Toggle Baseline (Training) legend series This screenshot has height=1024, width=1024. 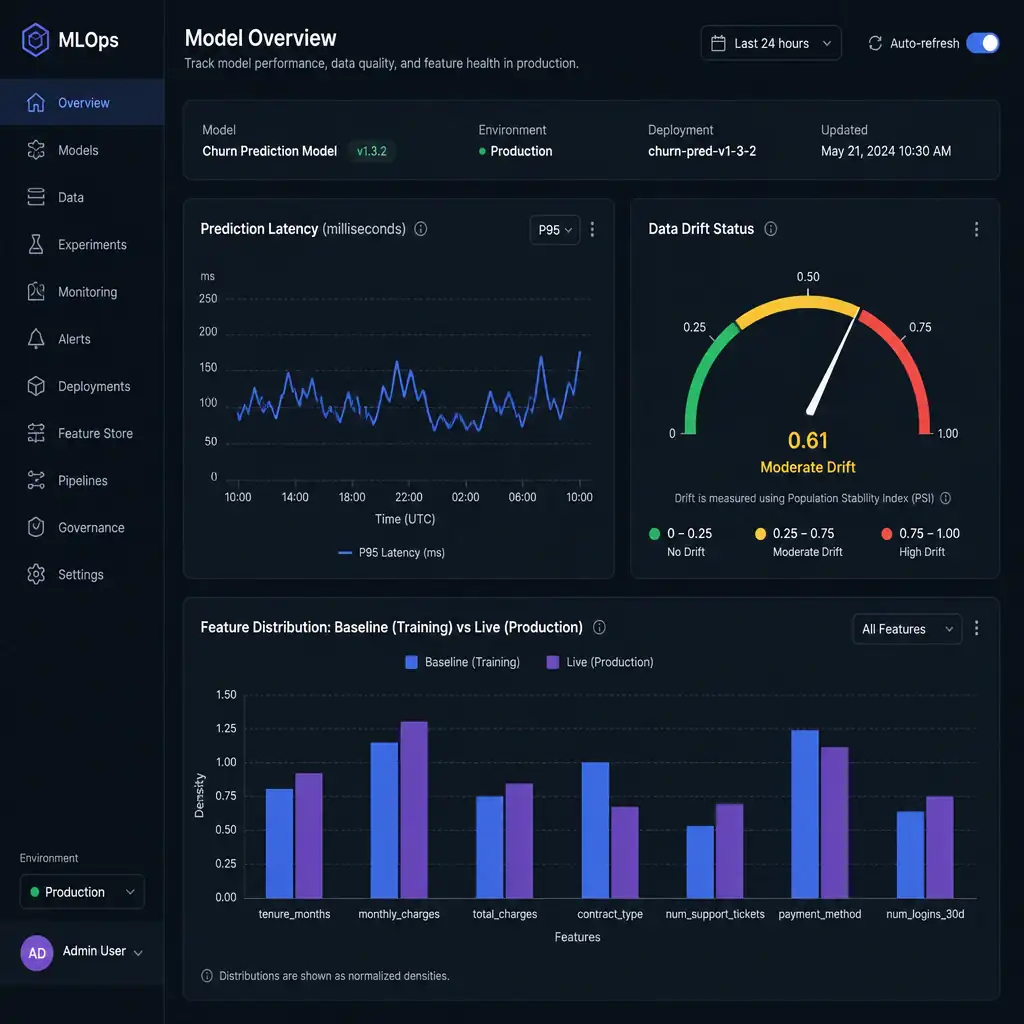coord(462,662)
